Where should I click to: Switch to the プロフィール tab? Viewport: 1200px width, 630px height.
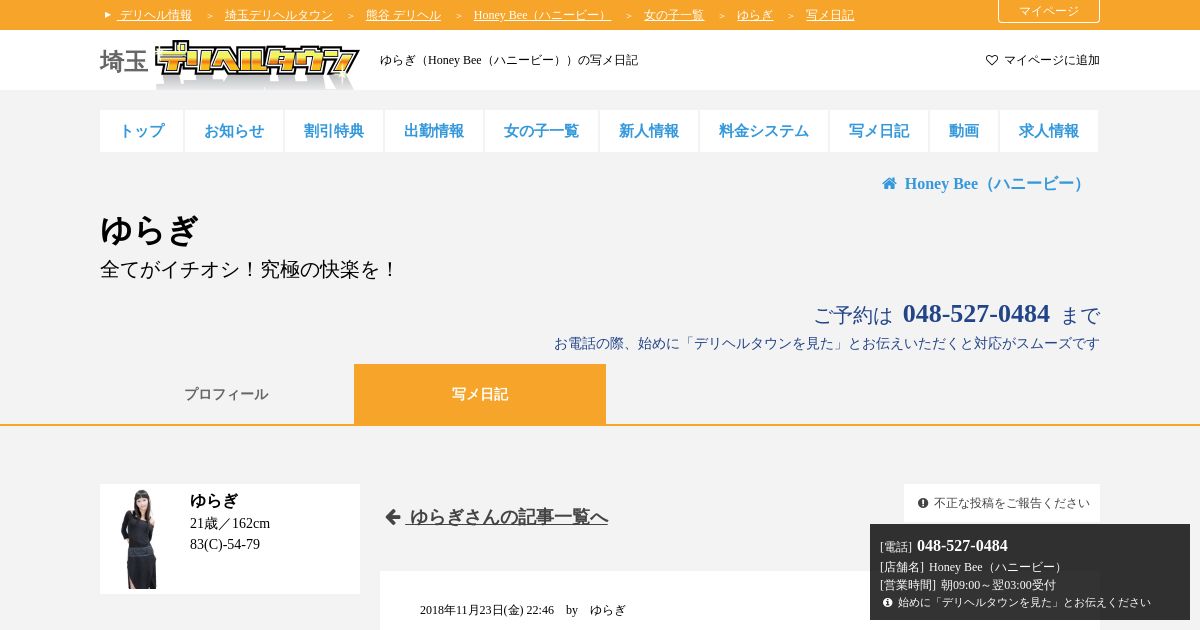point(226,394)
